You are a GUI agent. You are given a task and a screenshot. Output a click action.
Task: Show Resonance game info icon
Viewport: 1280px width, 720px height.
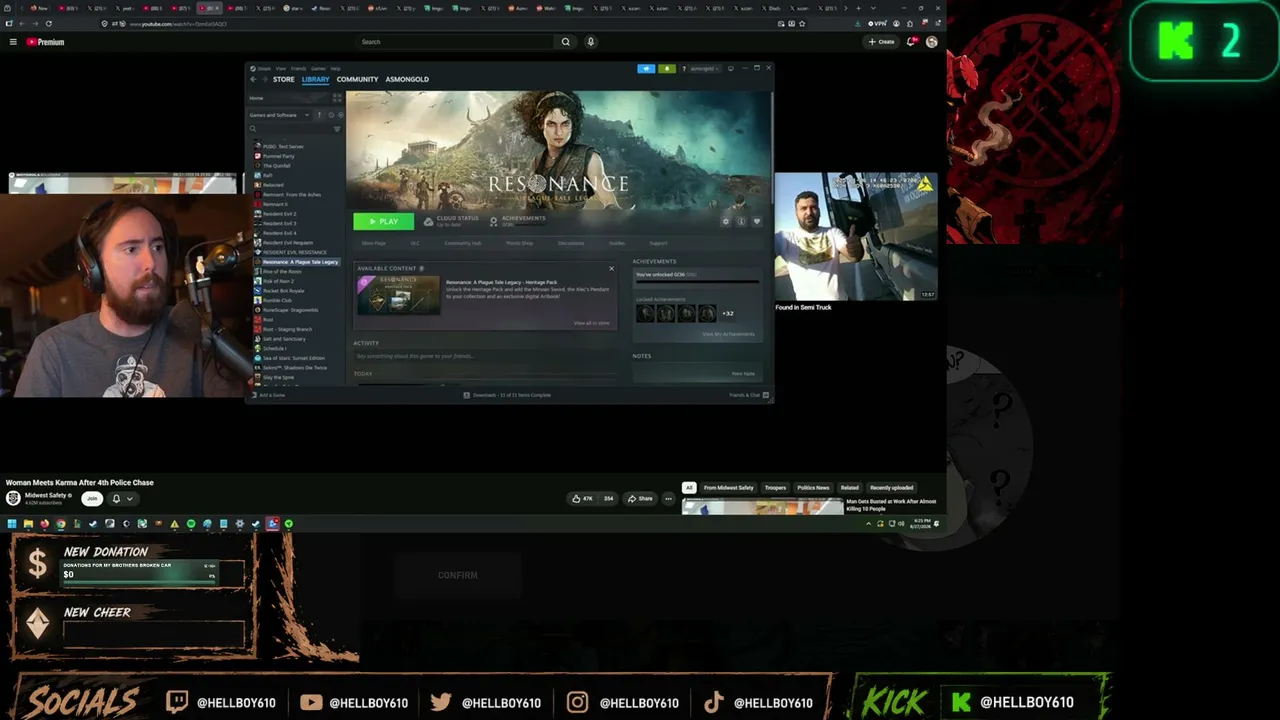pyautogui.click(x=741, y=221)
